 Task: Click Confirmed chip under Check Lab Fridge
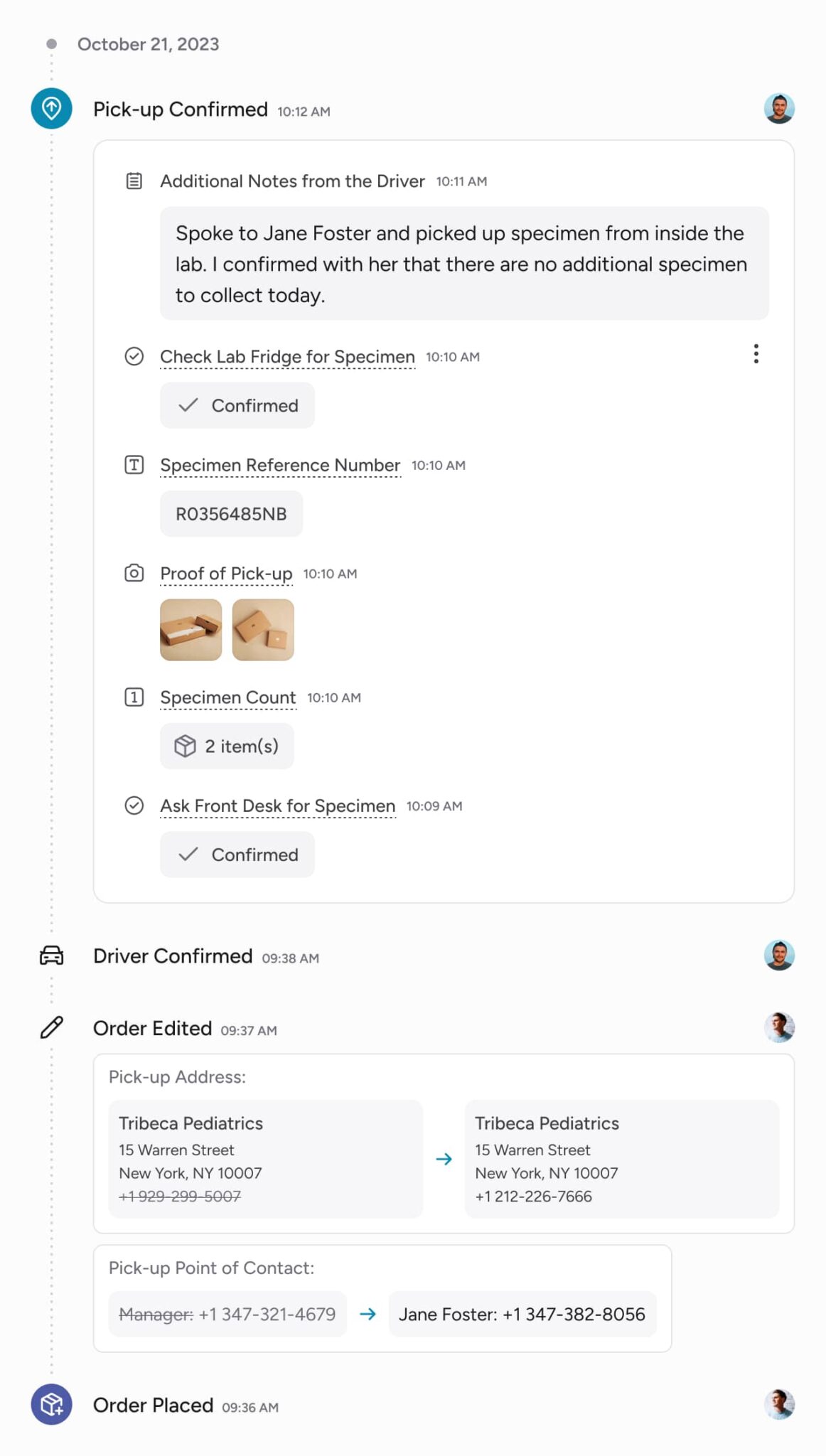237,405
